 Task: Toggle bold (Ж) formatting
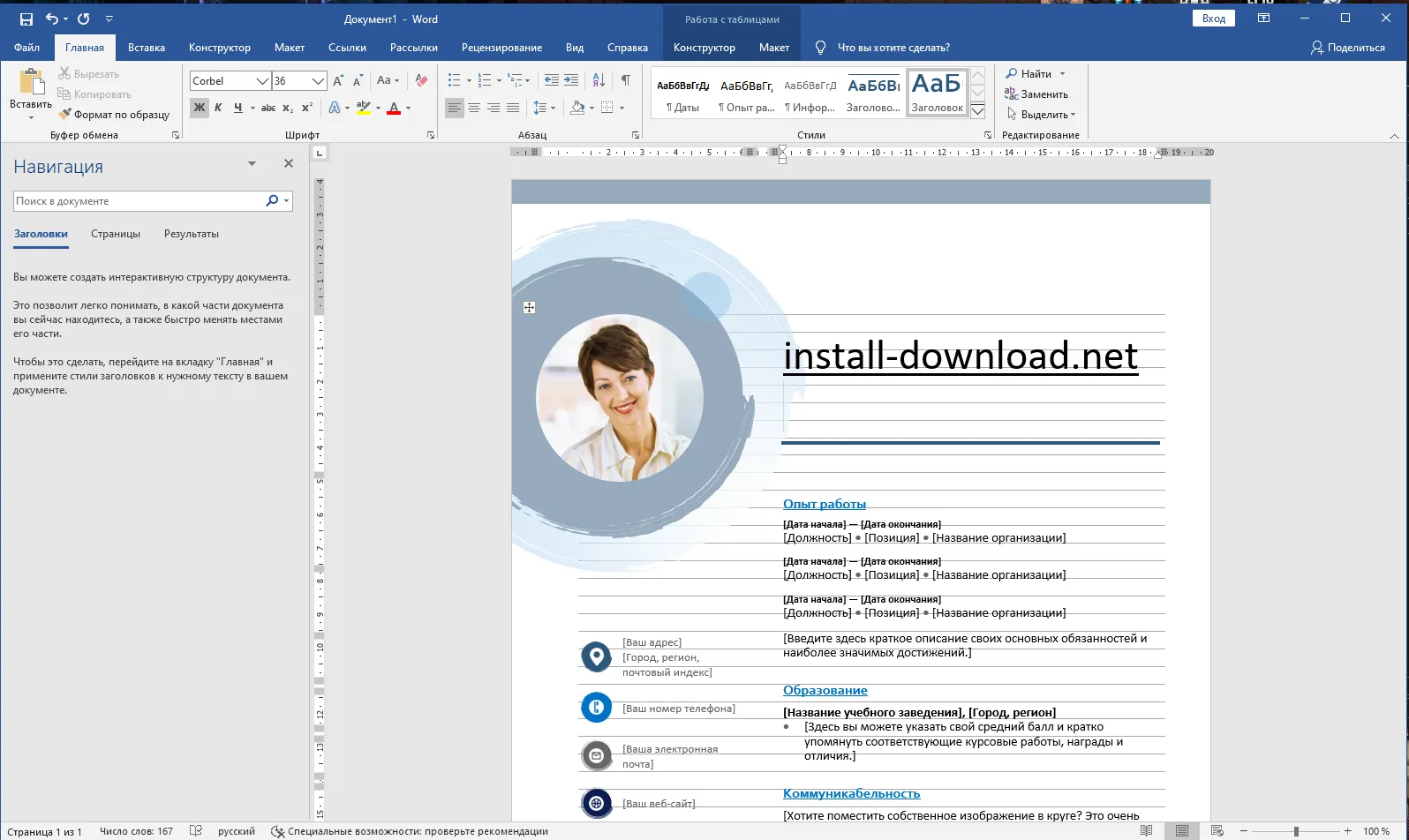[x=200, y=108]
